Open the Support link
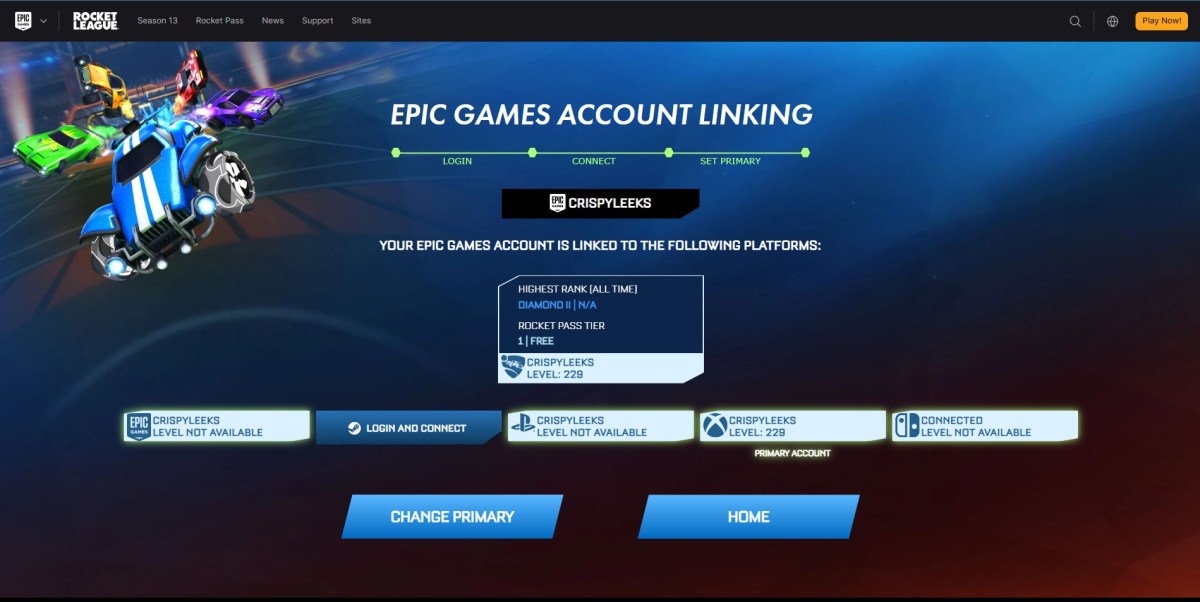Image resolution: width=1200 pixels, height=602 pixels. pyautogui.click(x=317, y=21)
